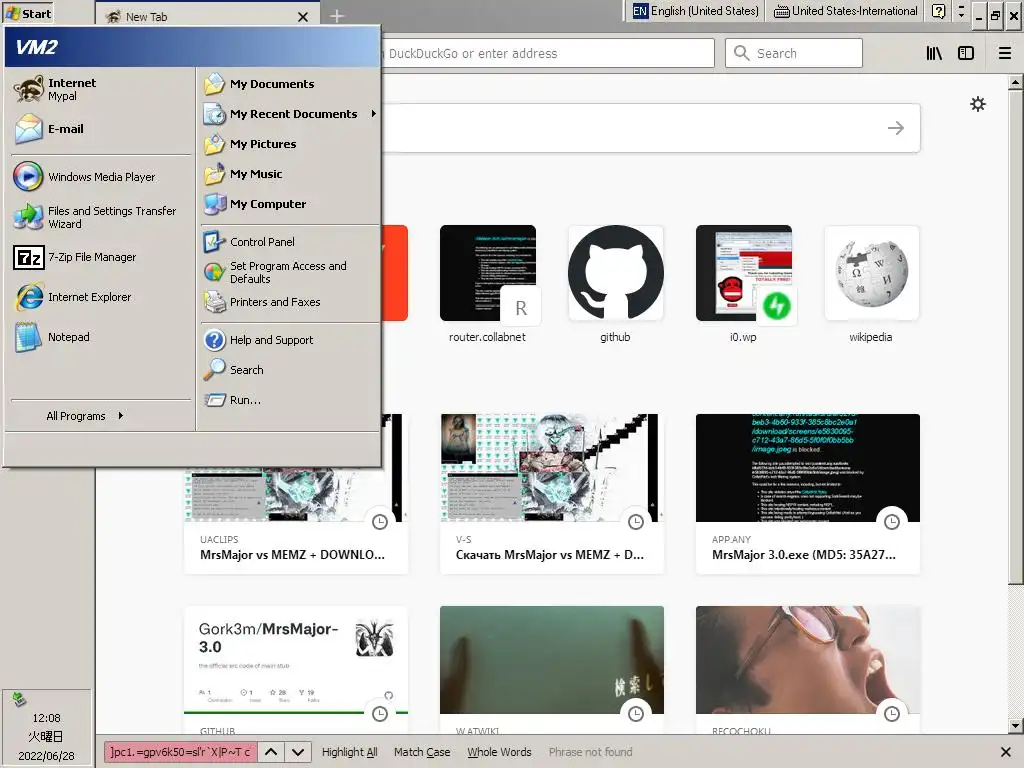Go to next find match
The height and width of the screenshot is (768, 1024).
pyautogui.click(x=298, y=752)
